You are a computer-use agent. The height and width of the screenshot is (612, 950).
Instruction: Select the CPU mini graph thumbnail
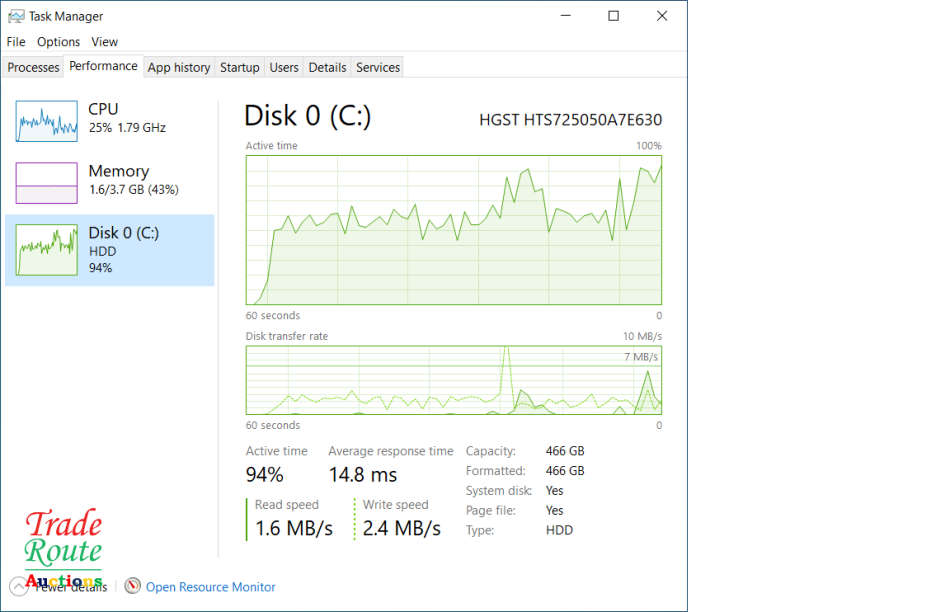click(x=46, y=120)
